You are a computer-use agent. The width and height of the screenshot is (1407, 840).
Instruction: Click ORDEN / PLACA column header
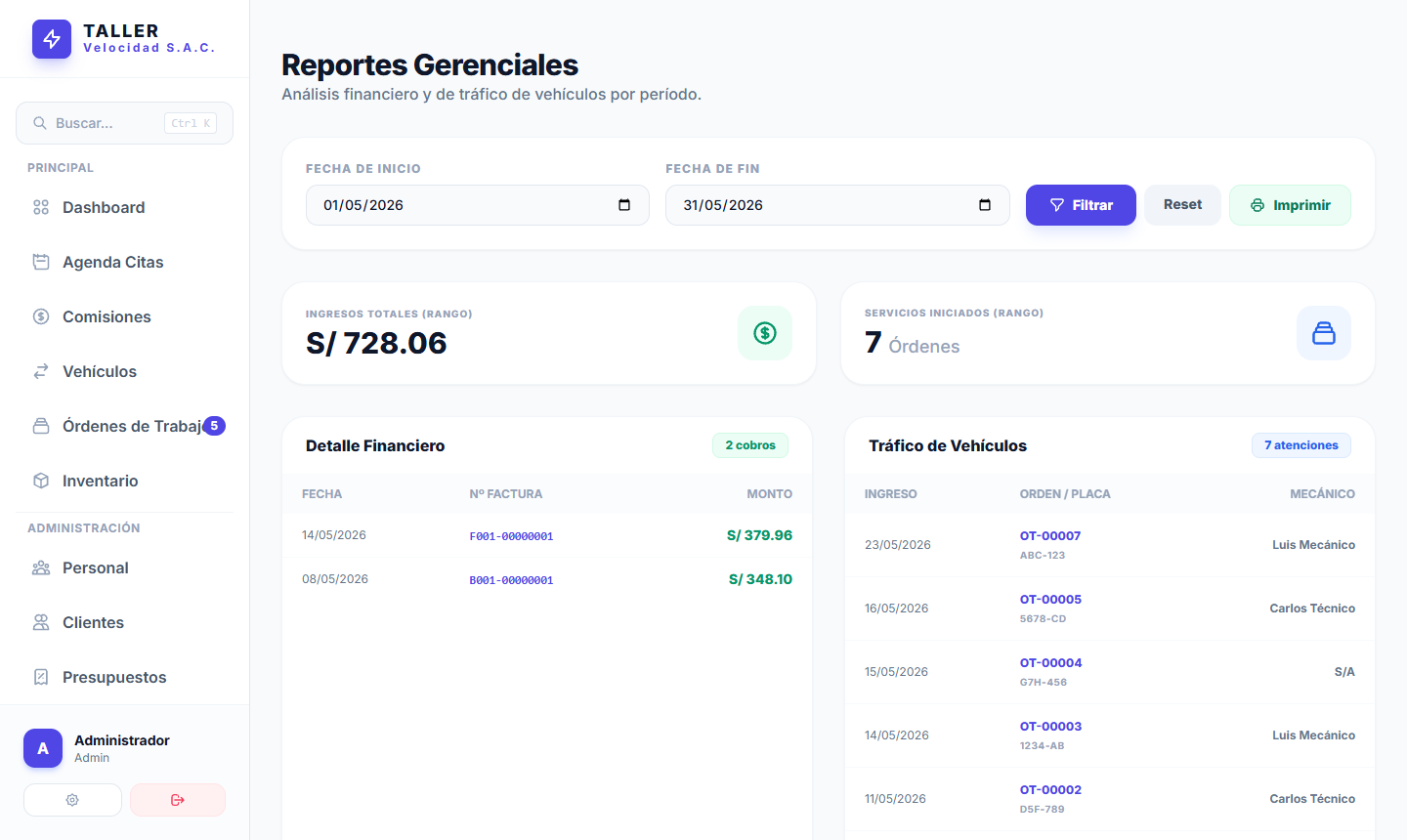tap(1065, 494)
